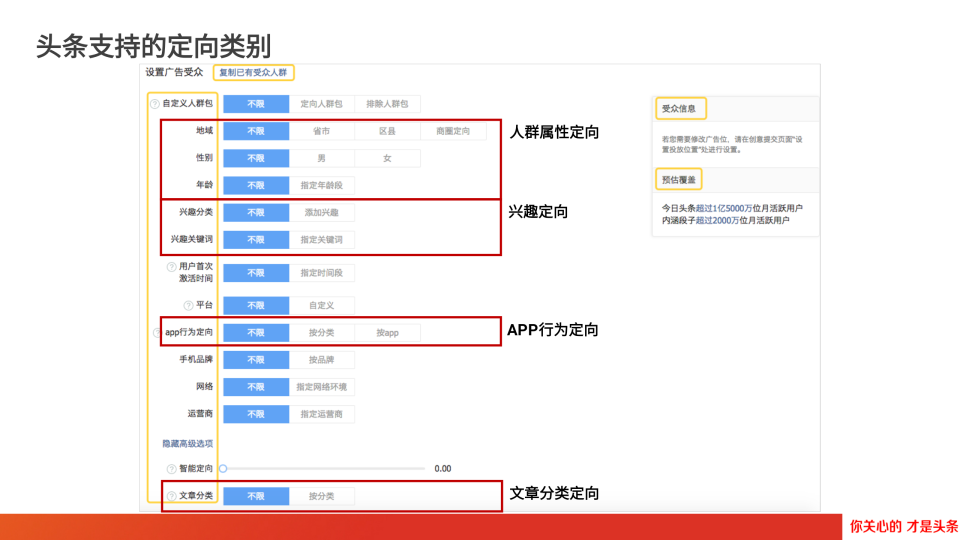Select 不限 in the 兴趣关键词 row
The height and width of the screenshot is (540, 960).
(256, 239)
